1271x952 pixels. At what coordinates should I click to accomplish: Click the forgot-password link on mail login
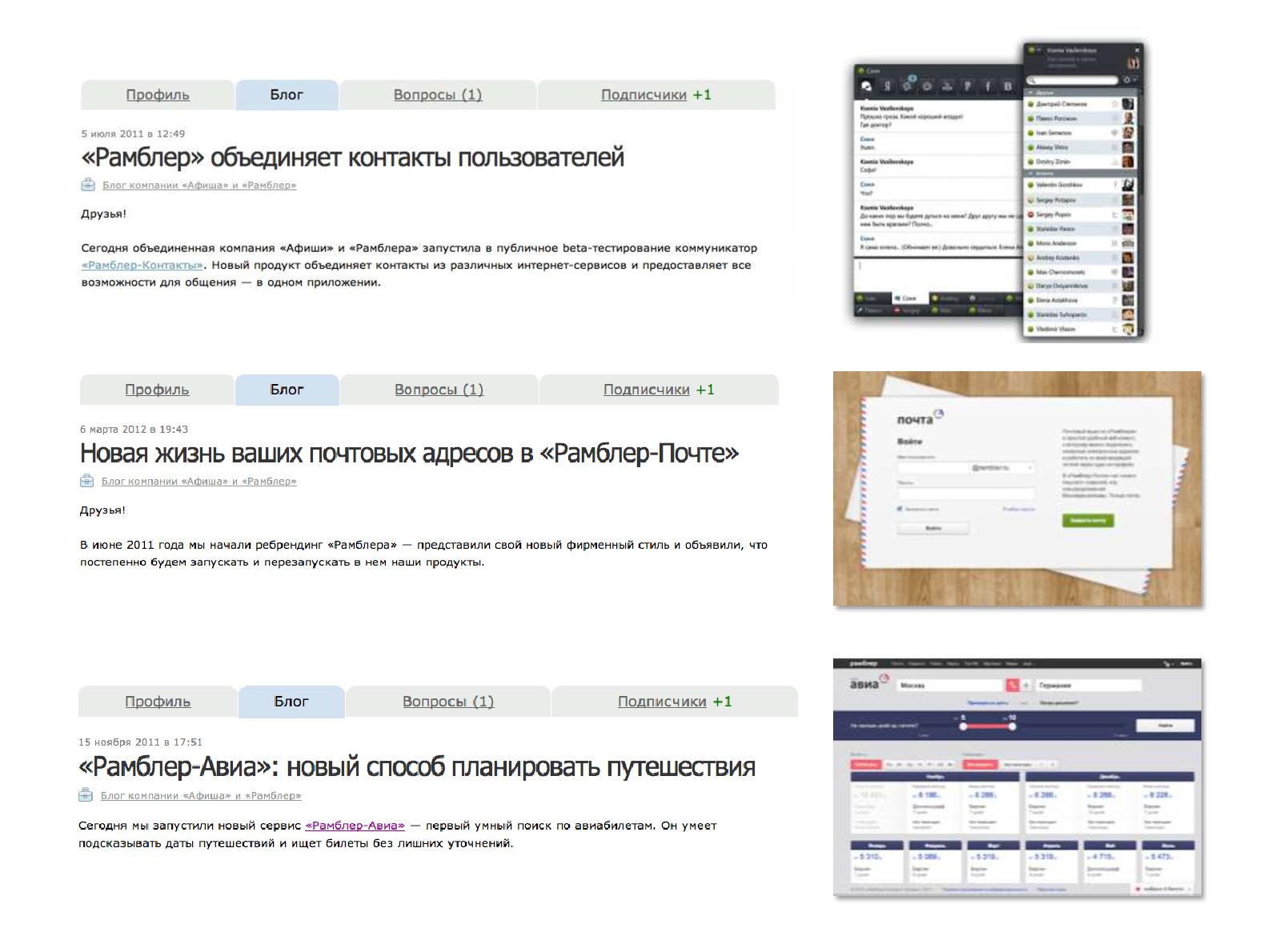tap(1019, 509)
